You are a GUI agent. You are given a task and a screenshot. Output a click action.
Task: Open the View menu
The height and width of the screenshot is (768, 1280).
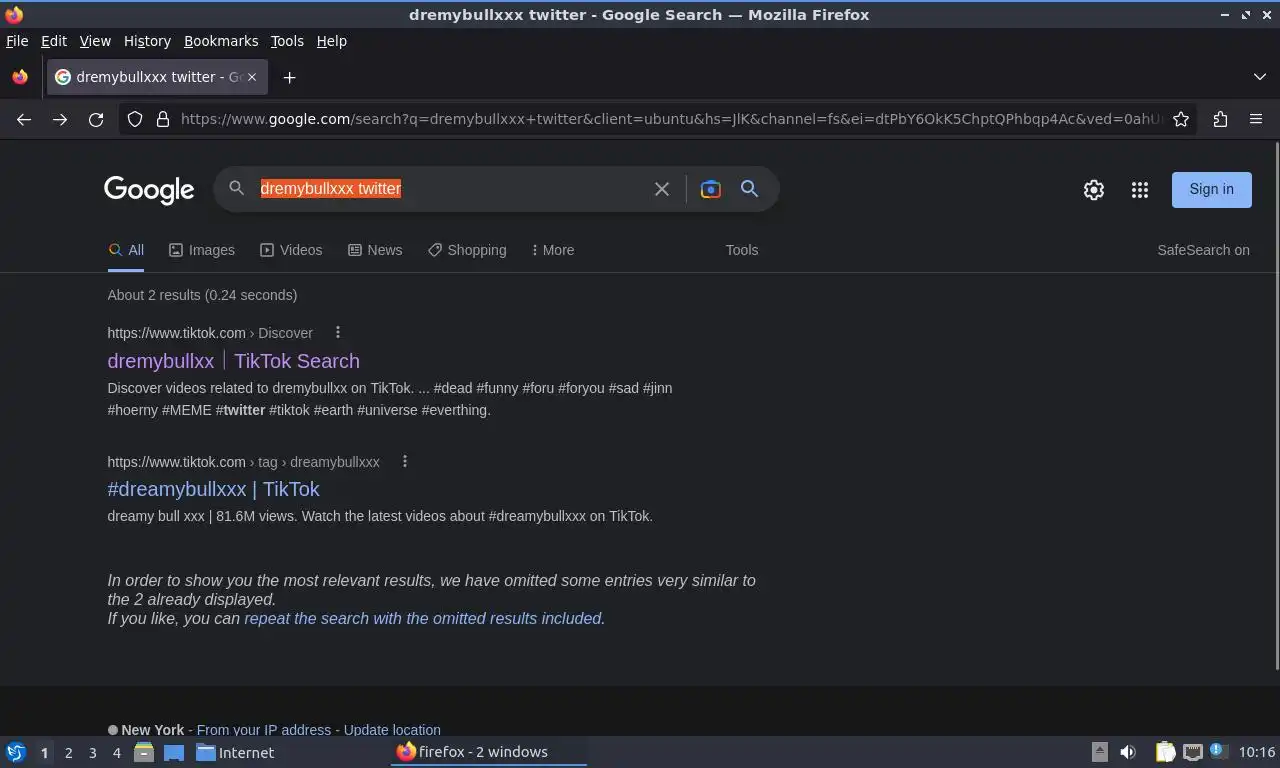click(x=95, y=41)
